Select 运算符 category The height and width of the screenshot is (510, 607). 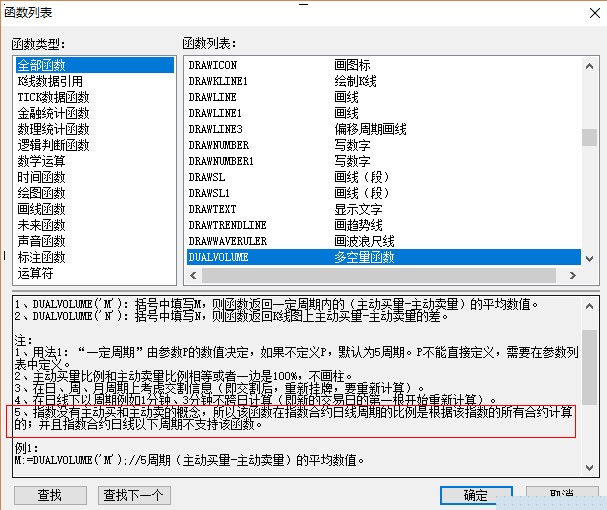(35, 273)
